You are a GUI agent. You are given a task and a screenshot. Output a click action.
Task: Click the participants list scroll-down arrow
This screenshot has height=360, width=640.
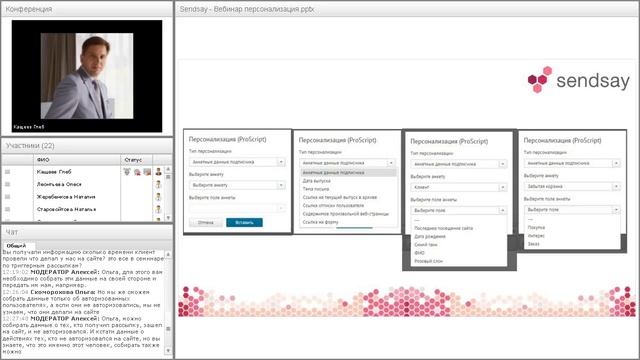168,218
